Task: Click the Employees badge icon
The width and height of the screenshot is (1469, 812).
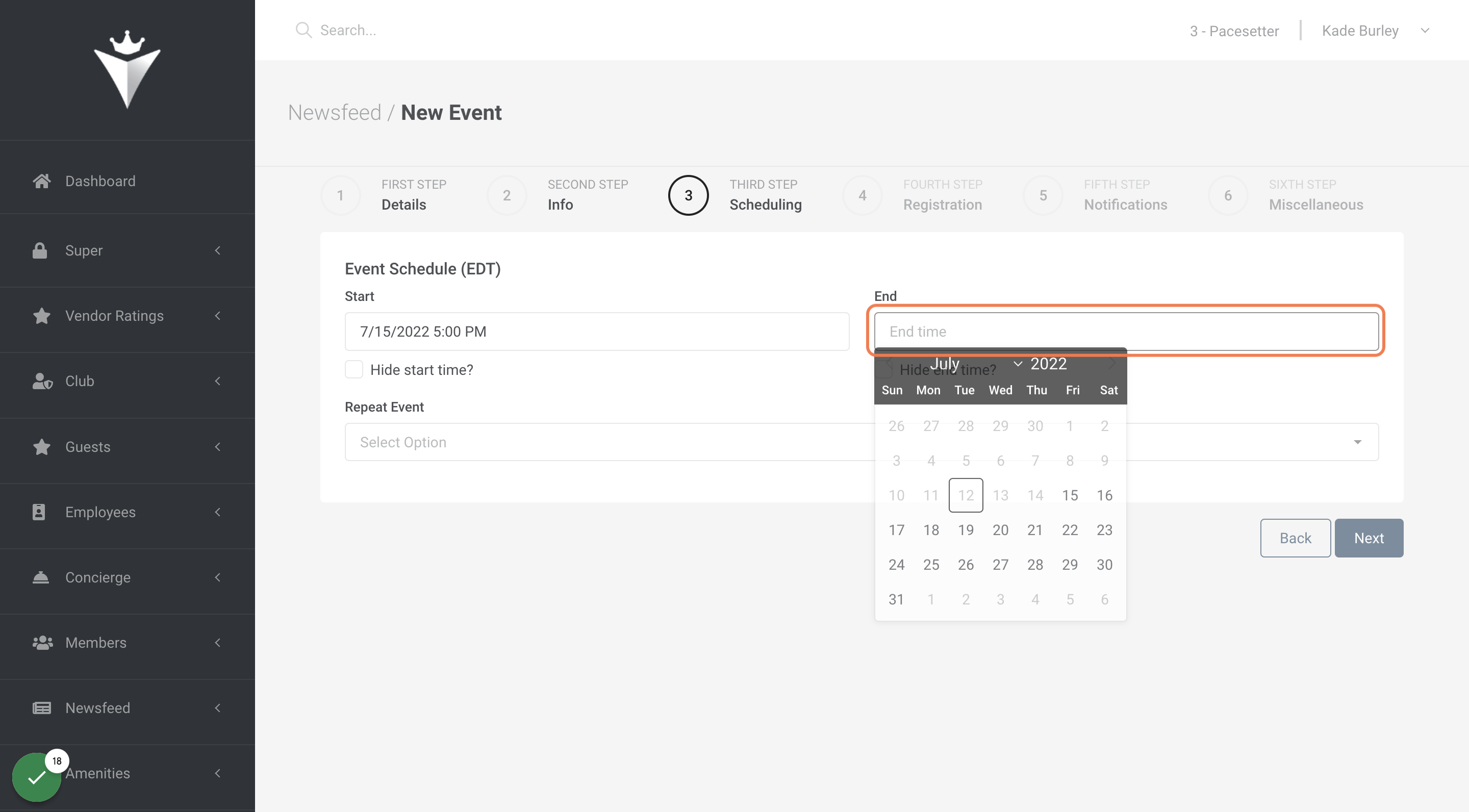Action: (39, 512)
